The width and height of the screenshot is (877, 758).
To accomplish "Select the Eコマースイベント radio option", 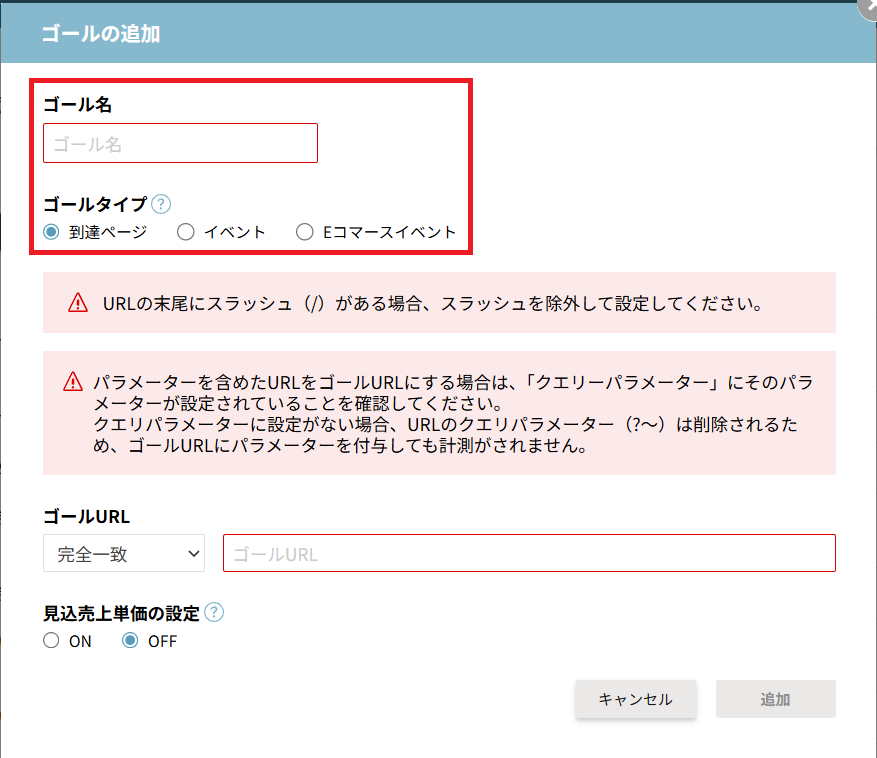I will click(x=305, y=232).
